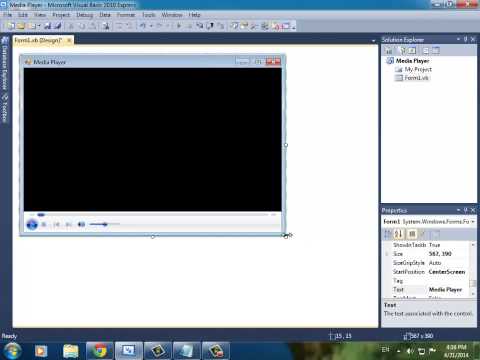The image size is (480, 360).
Task: Click the Find binoculars toolbar icon
Action: pos(106,26)
